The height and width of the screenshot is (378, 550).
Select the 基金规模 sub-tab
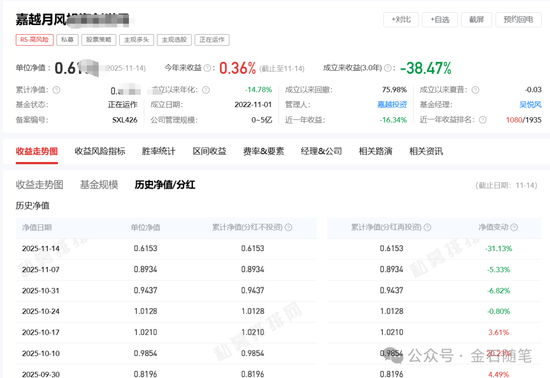click(99, 185)
